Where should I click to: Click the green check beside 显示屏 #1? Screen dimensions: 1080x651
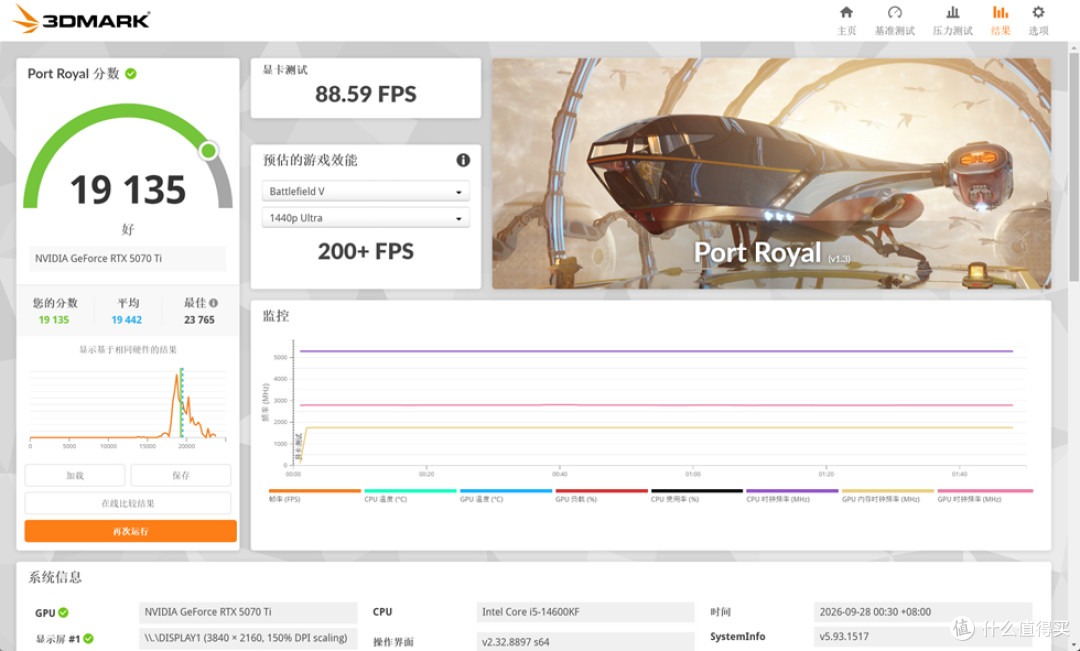pos(89,639)
